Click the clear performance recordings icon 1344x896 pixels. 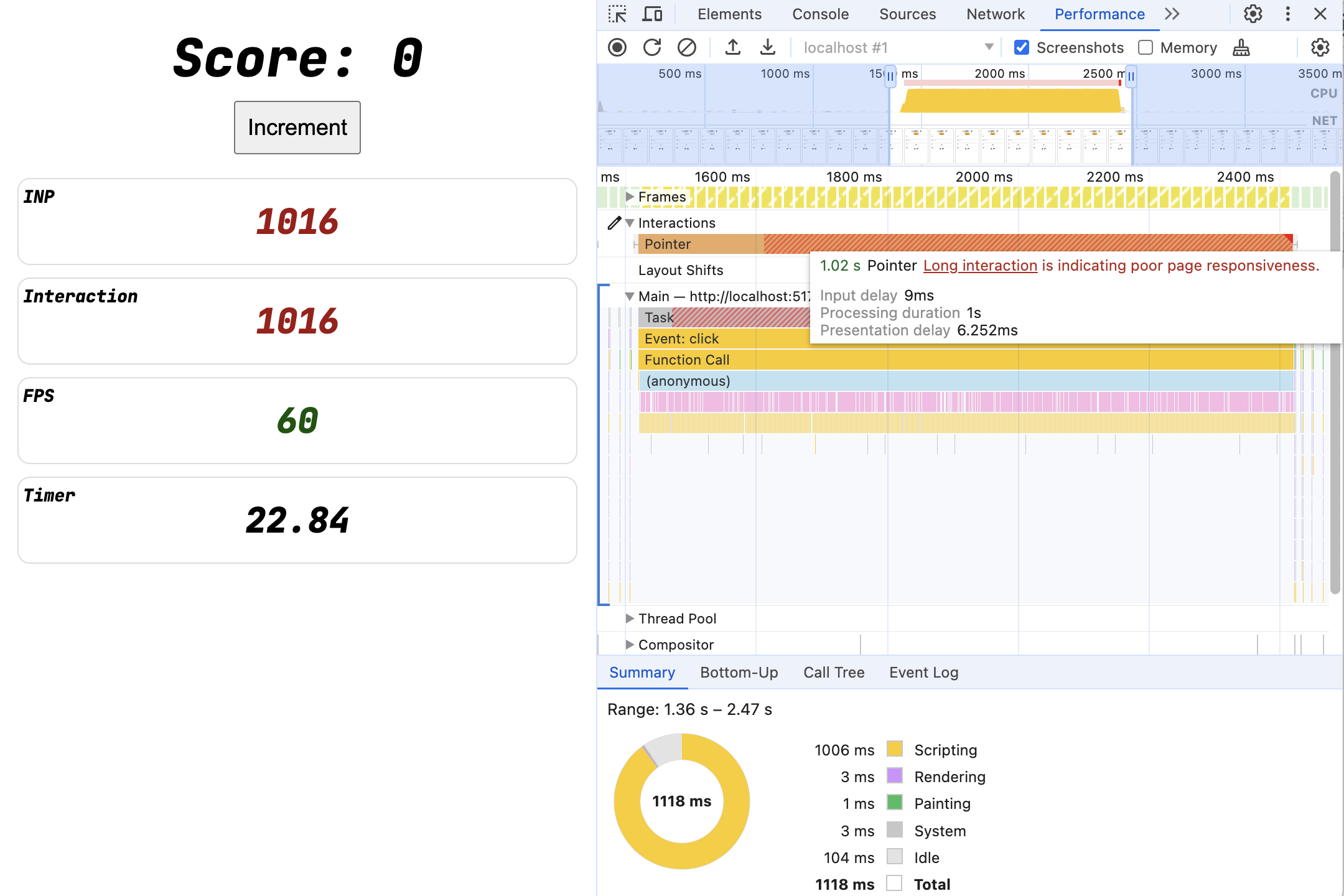(x=687, y=47)
